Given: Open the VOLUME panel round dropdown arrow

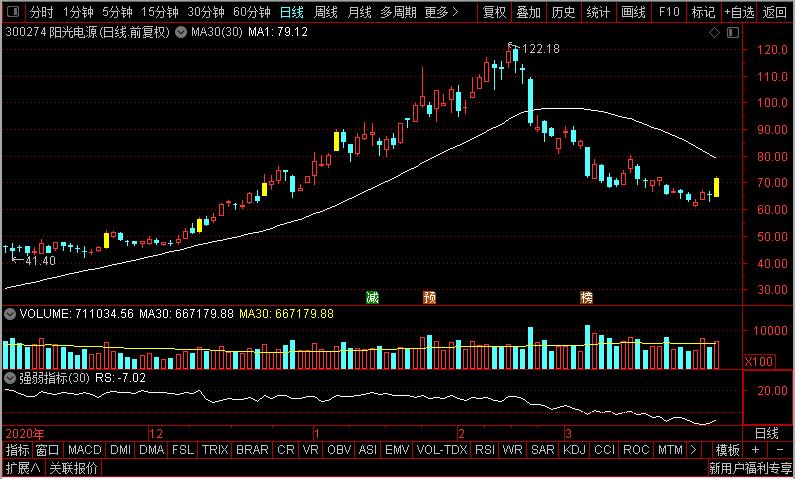Looking at the screenshot, I should coord(10,314).
